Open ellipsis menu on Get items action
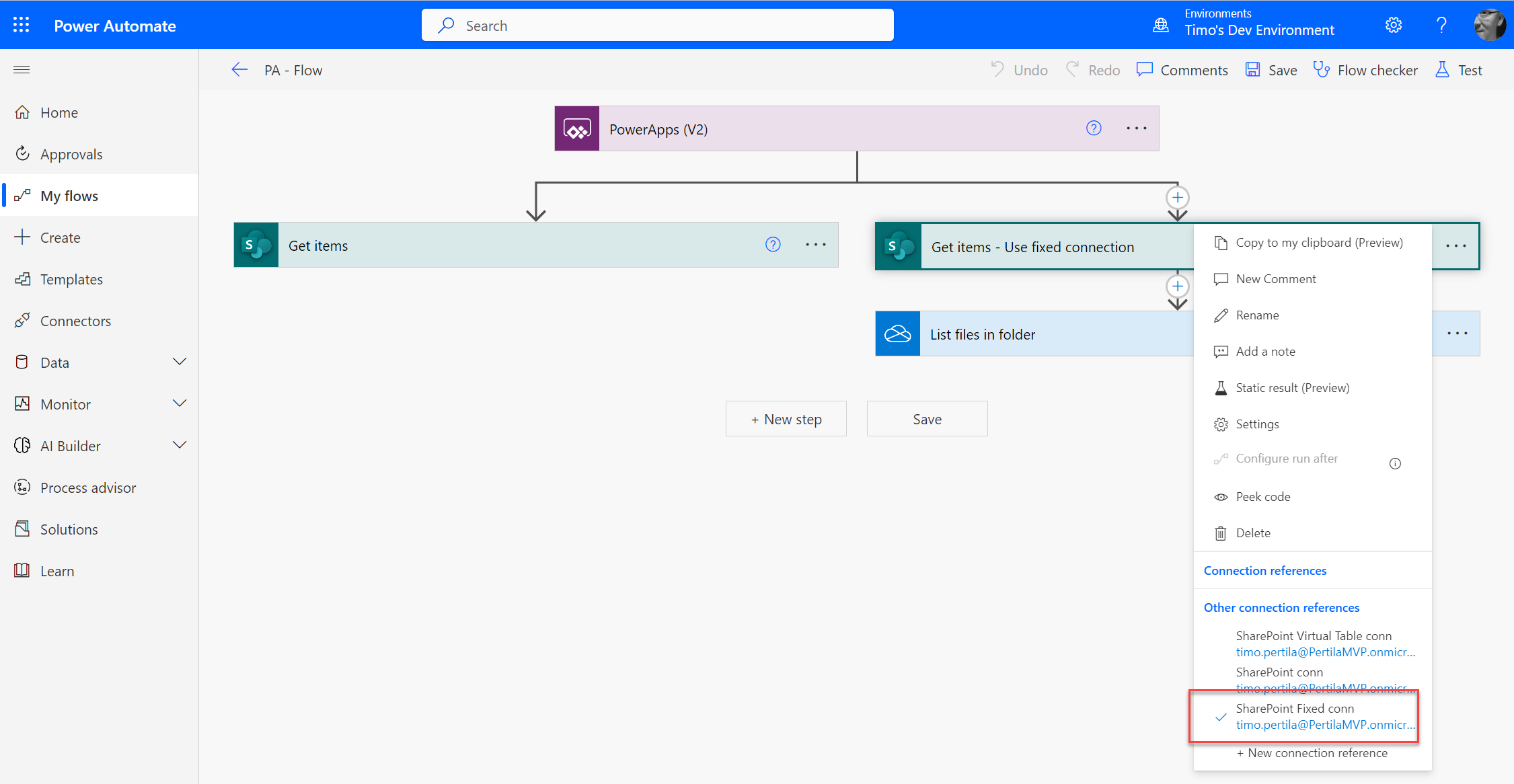Screen dimensions: 1514x784 815,245
